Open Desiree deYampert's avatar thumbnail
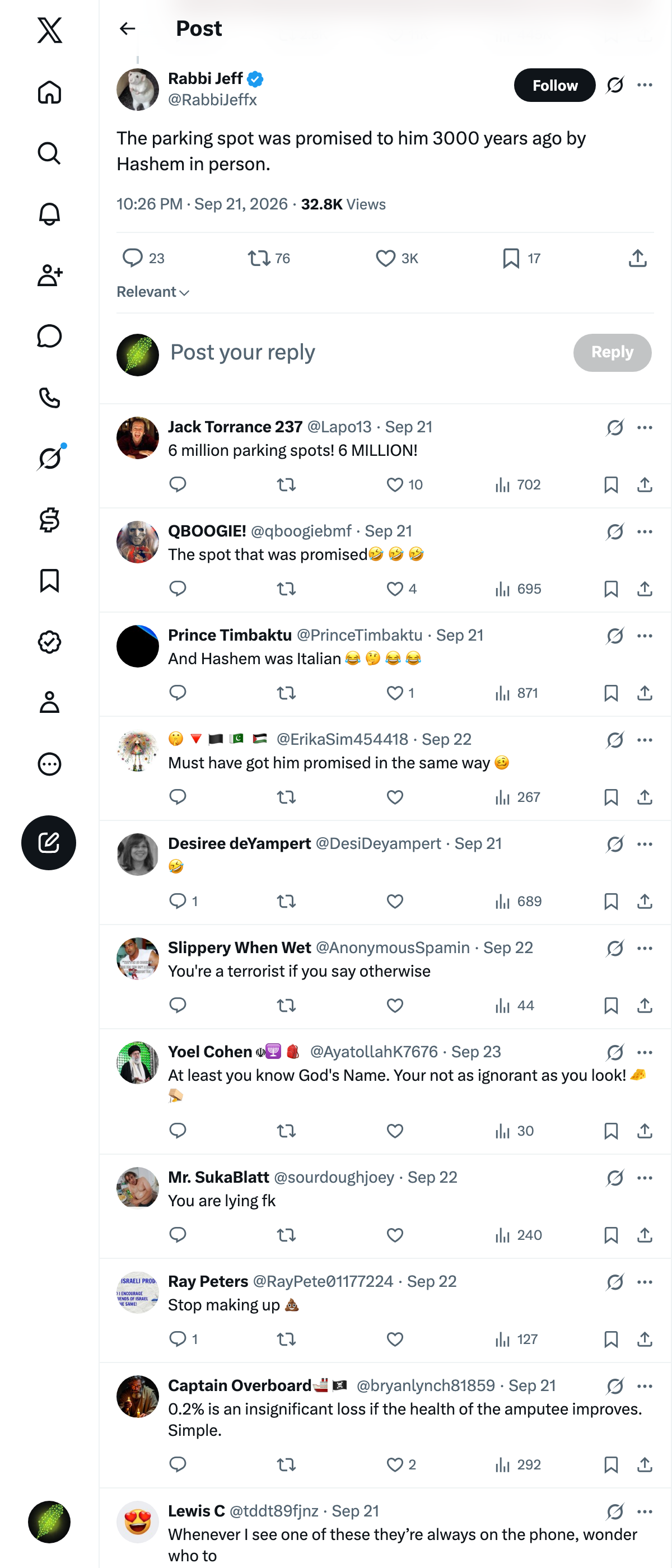This screenshot has width=672, height=1568. pos(138,855)
